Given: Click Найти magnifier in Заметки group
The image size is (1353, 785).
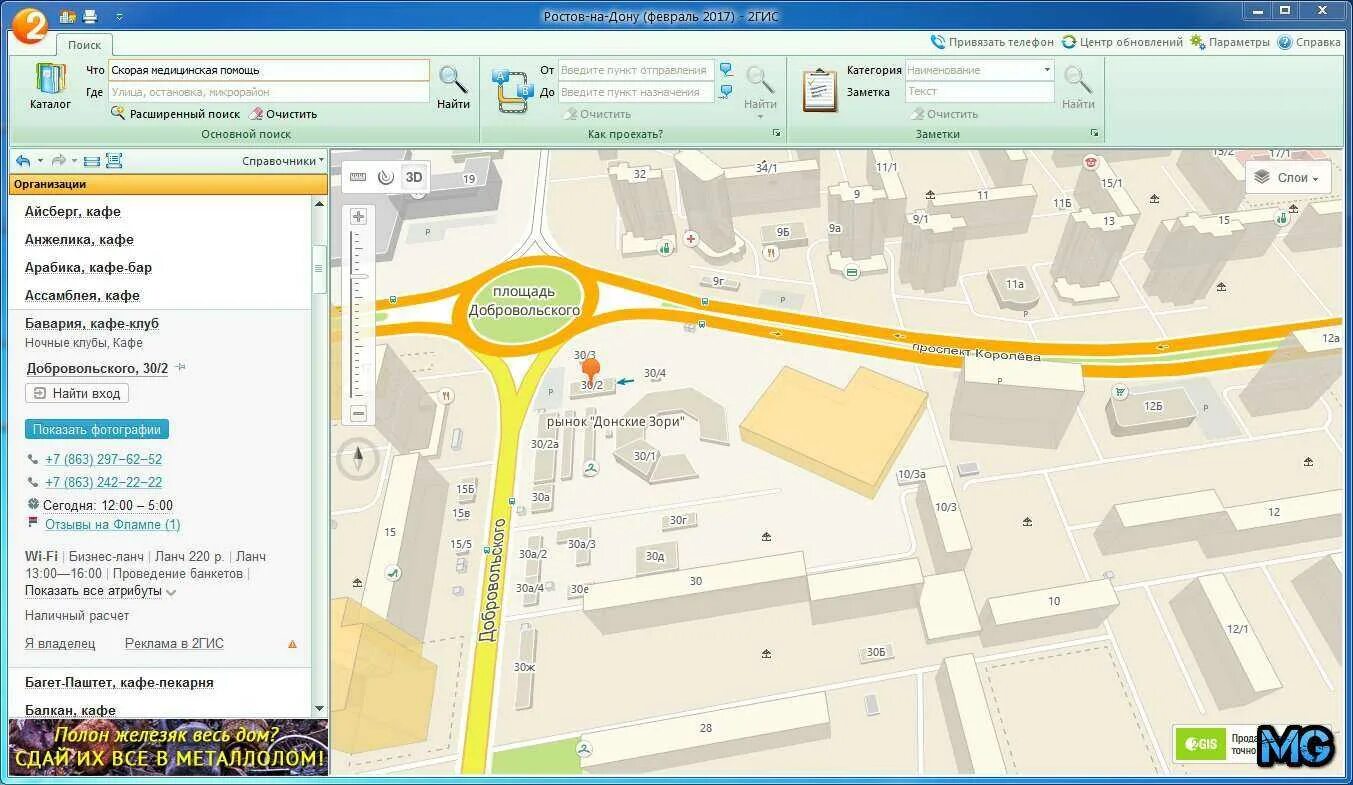Looking at the screenshot, I should pyautogui.click(x=1078, y=86).
